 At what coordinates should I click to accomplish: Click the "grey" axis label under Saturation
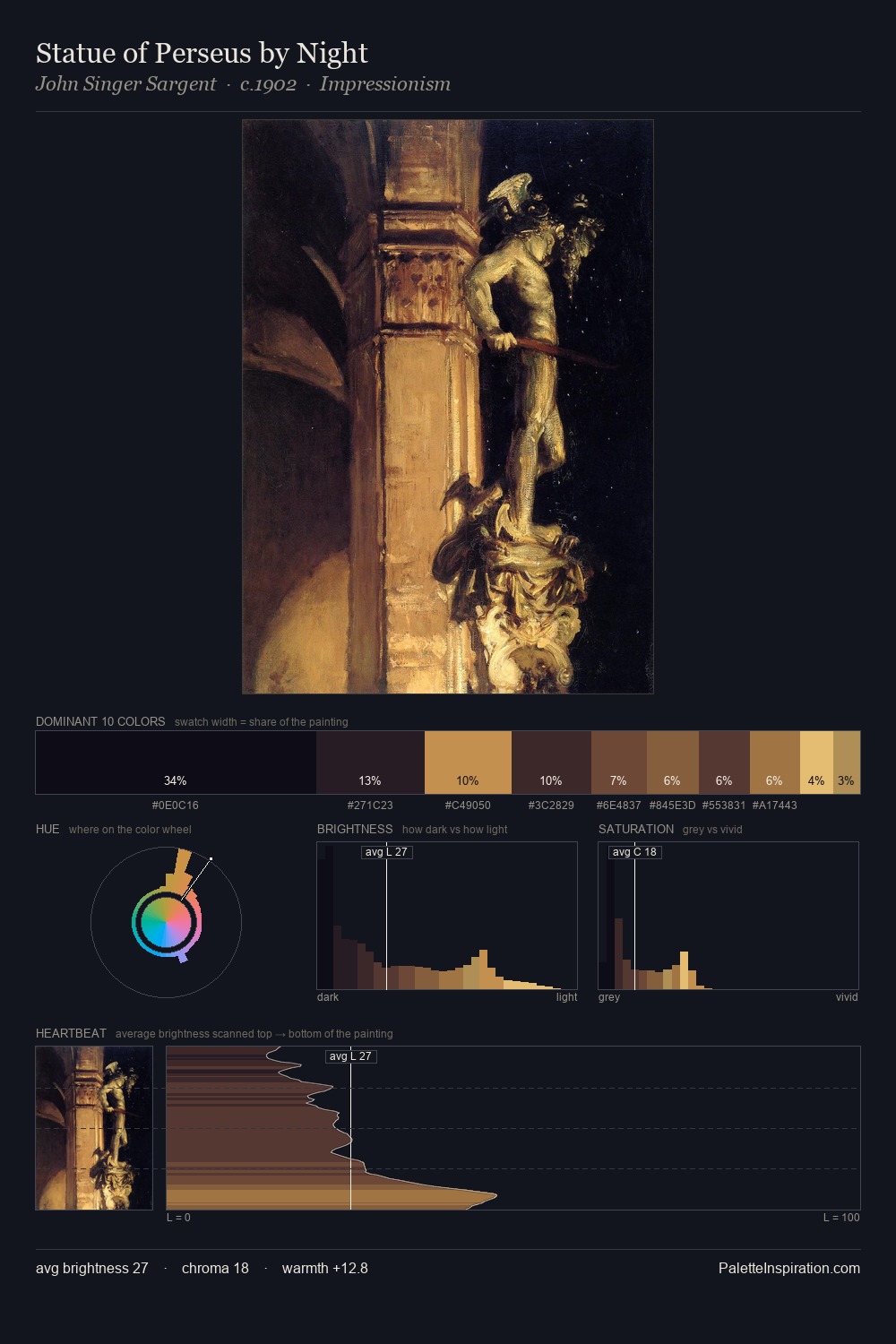(609, 997)
